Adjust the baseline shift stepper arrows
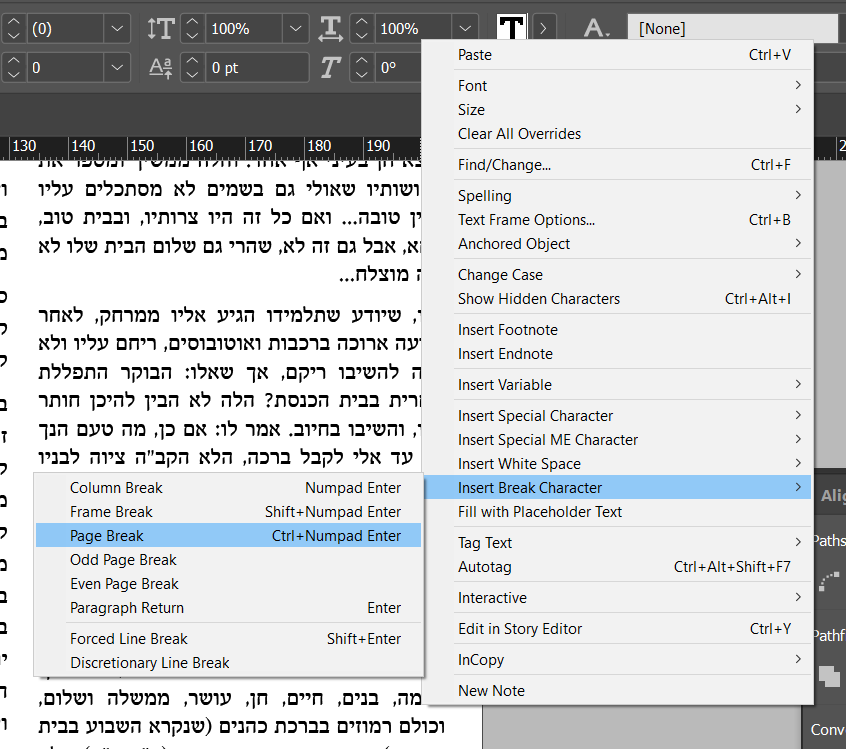The height and width of the screenshot is (749, 846). click(192, 68)
